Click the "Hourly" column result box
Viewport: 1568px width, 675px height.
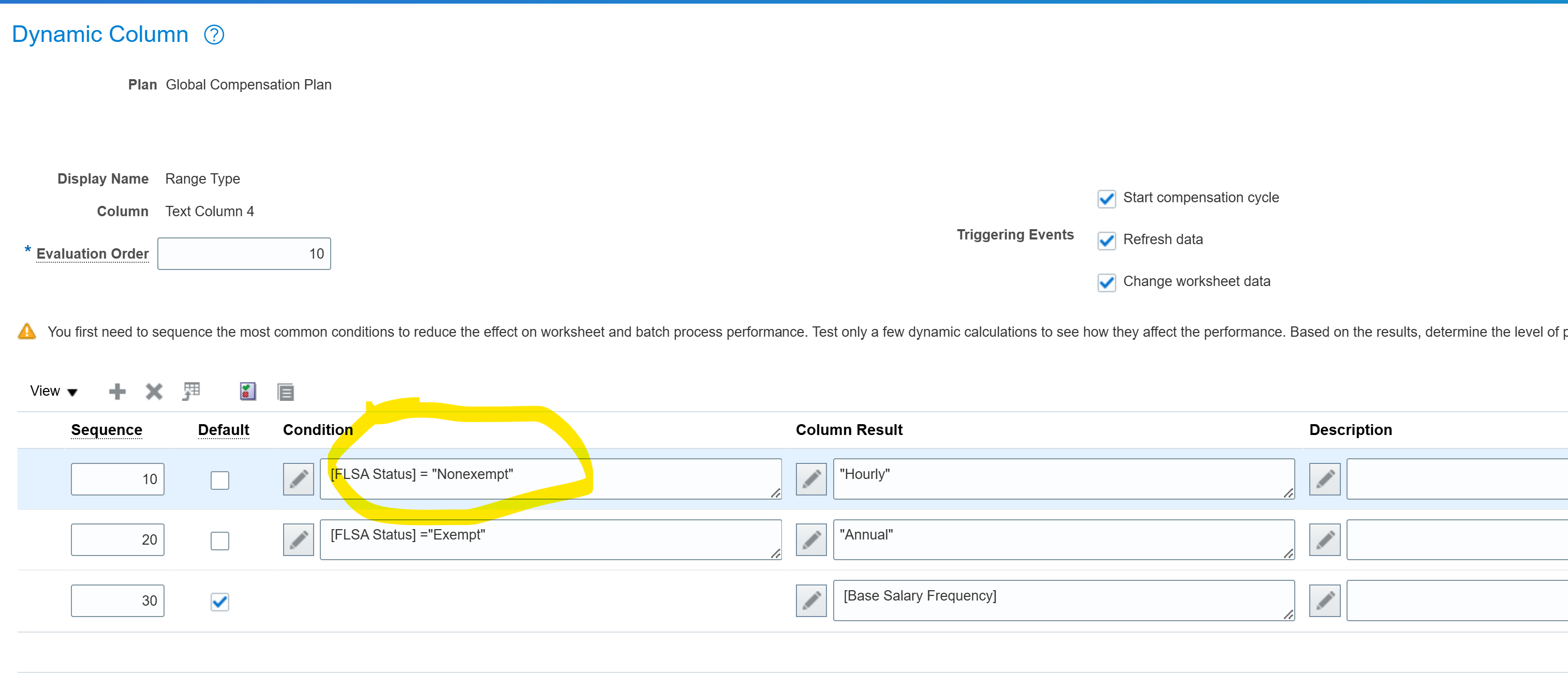[1063, 479]
